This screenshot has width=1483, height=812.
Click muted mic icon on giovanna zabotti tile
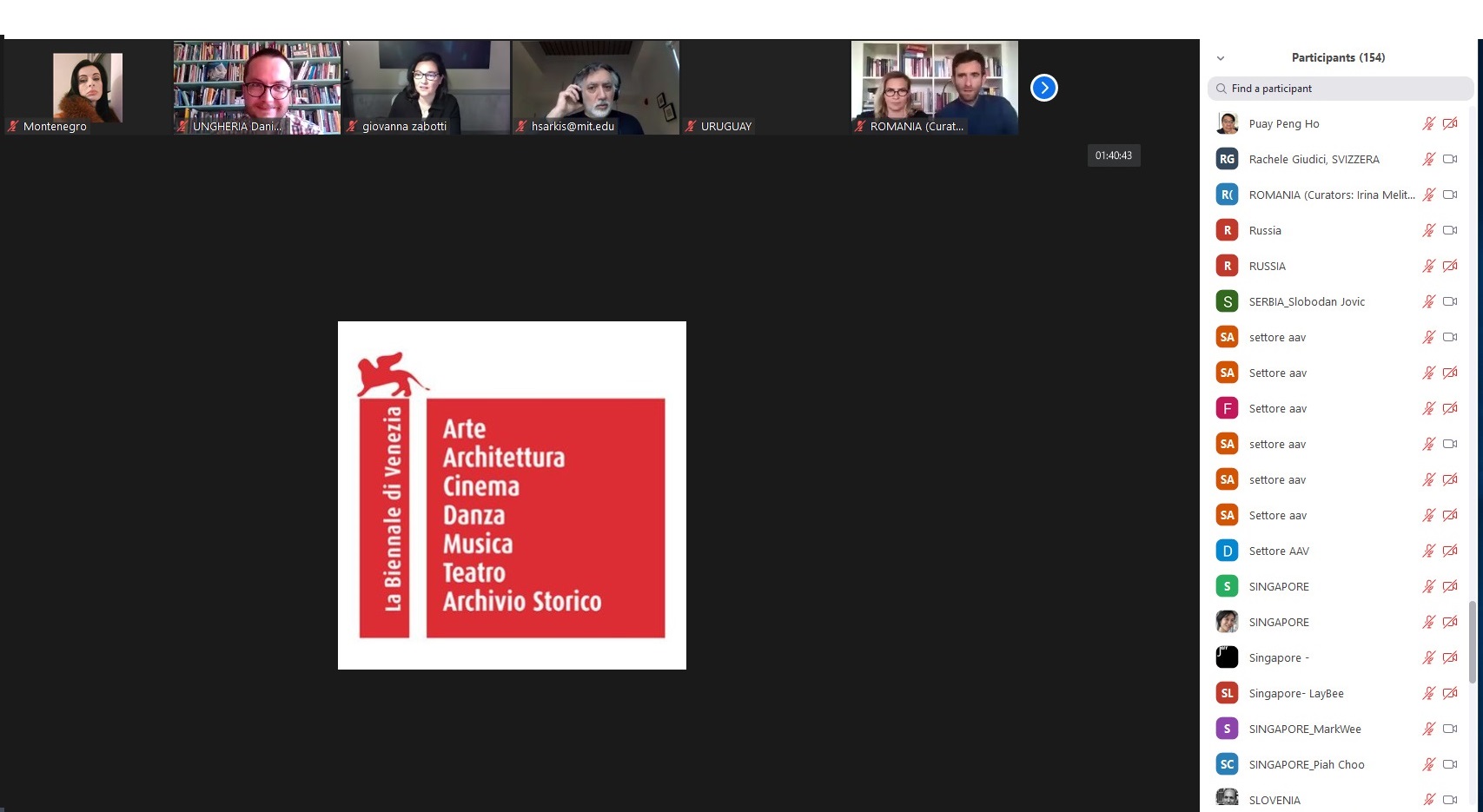coord(352,126)
